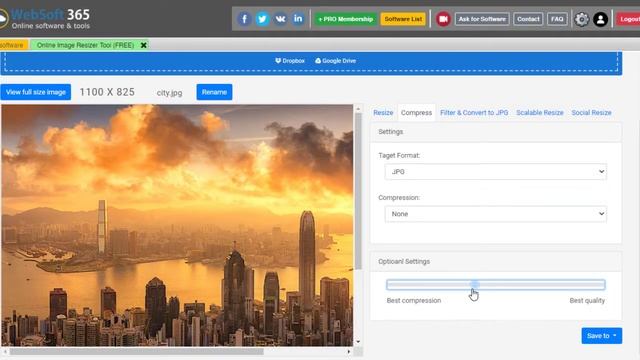Click the Best compression label
Screen dimensions: 640x360
[x=414, y=300]
